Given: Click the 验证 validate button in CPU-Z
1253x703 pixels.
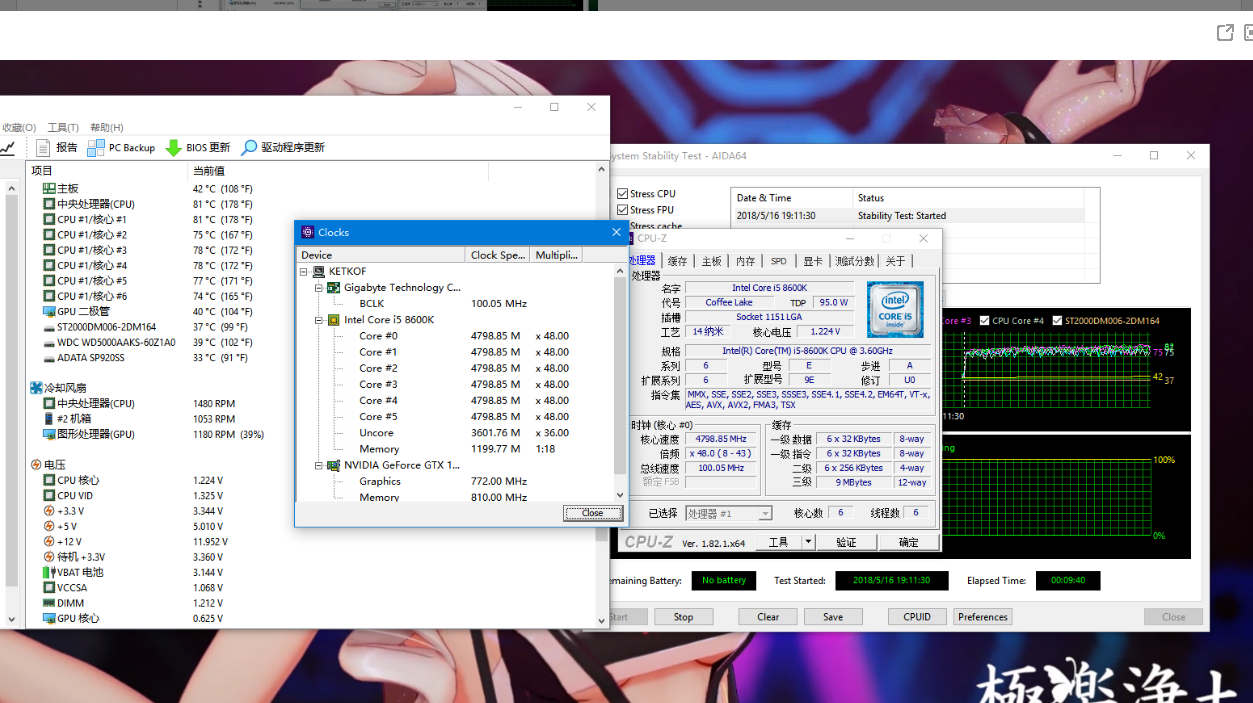Looking at the screenshot, I should pyautogui.click(x=847, y=540).
